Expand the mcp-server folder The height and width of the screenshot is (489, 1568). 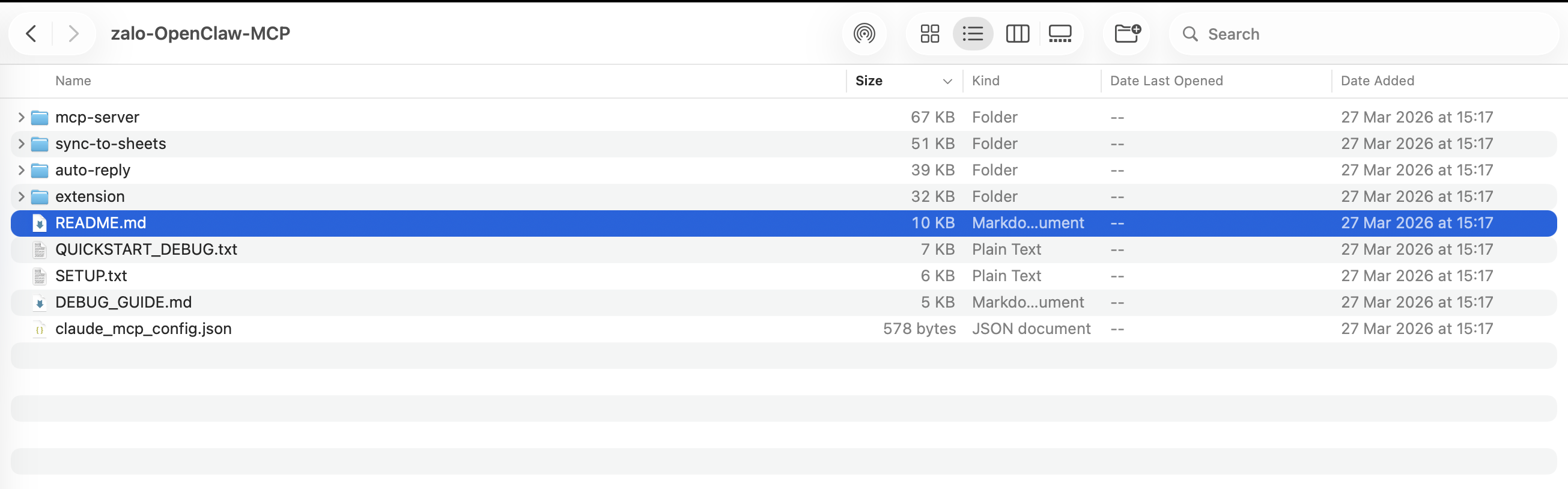pyautogui.click(x=20, y=117)
